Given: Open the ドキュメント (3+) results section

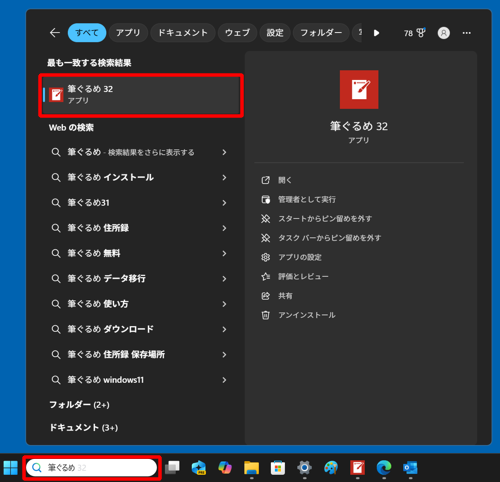Looking at the screenshot, I should 84,428.
